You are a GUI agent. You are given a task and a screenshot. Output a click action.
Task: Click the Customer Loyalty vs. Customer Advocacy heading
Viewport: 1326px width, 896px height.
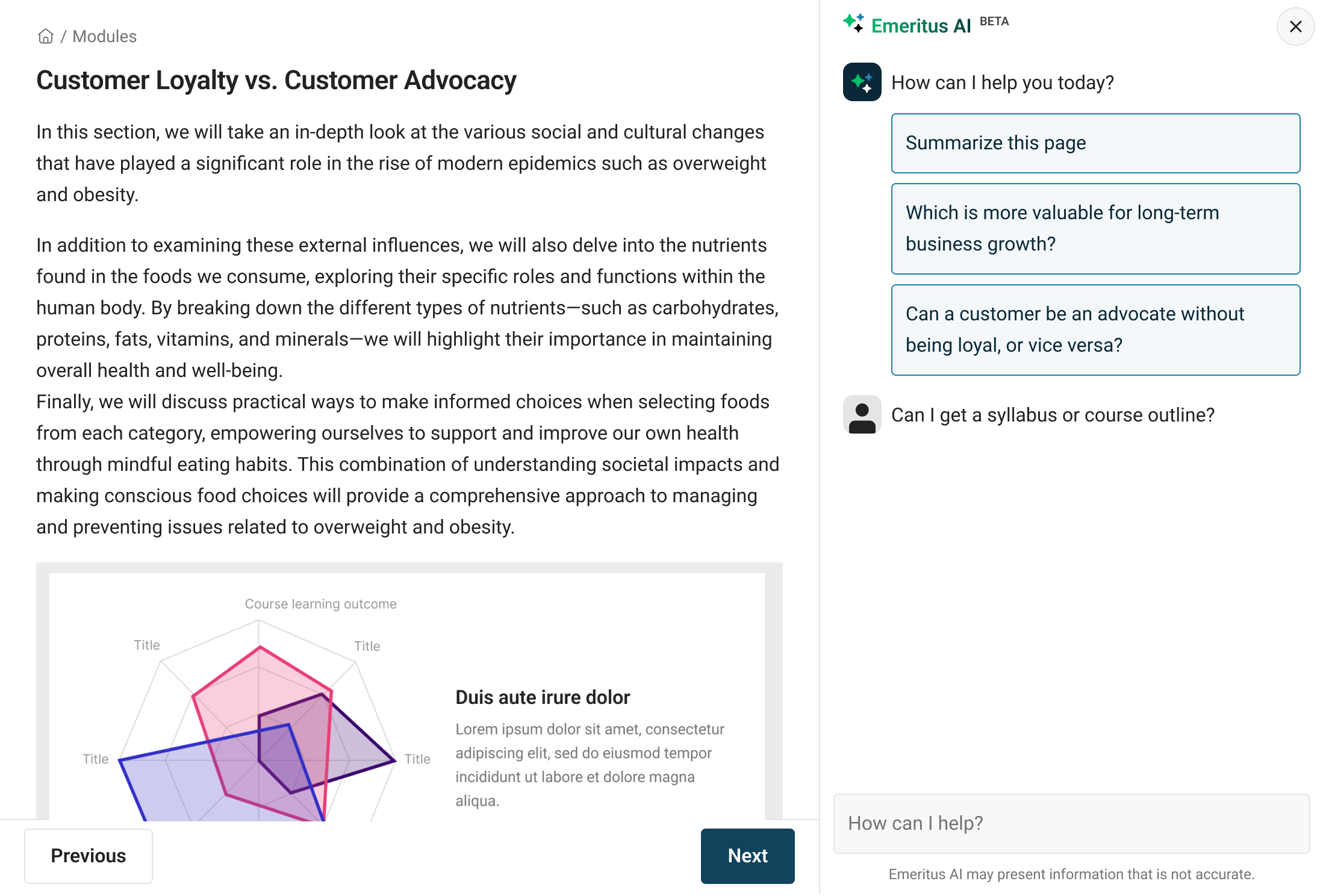276,80
